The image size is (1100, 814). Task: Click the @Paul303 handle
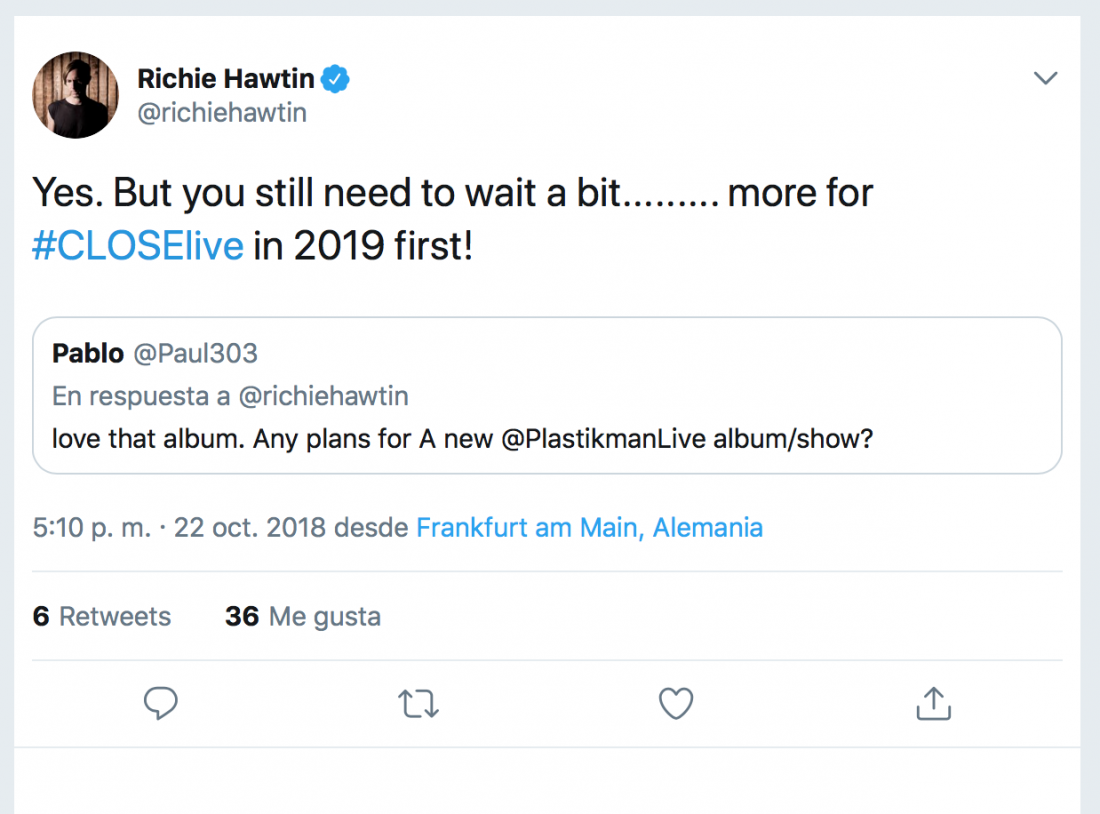pyautogui.click(x=195, y=353)
